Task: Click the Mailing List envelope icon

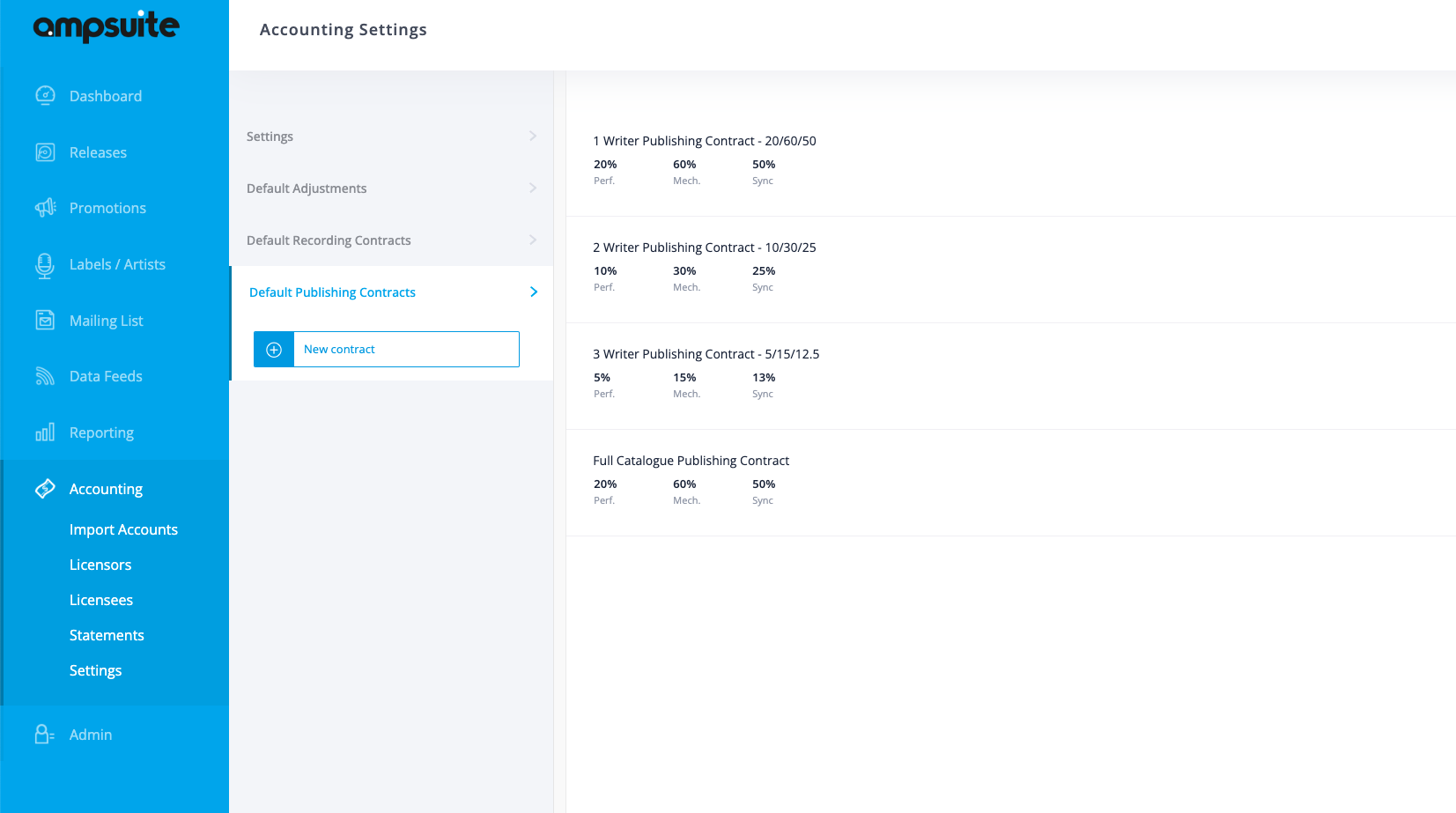Action: 45,320
